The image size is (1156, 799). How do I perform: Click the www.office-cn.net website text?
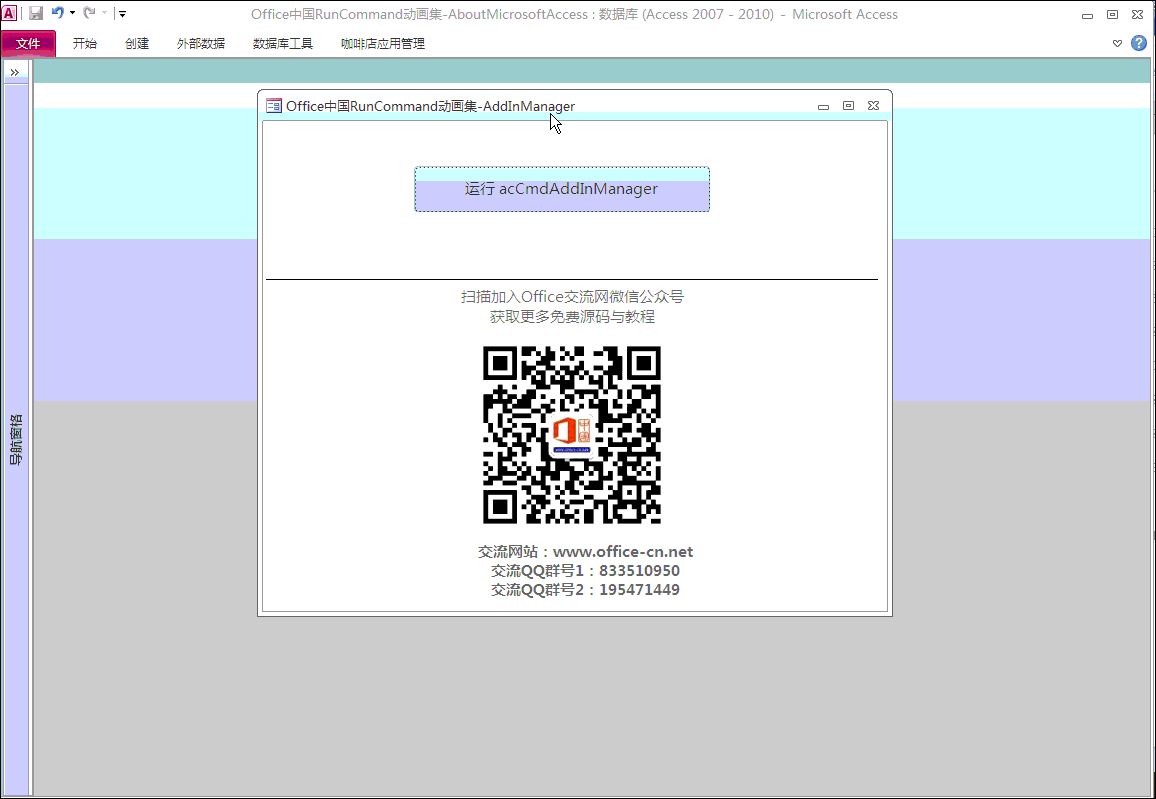click(x=623, y=551)
